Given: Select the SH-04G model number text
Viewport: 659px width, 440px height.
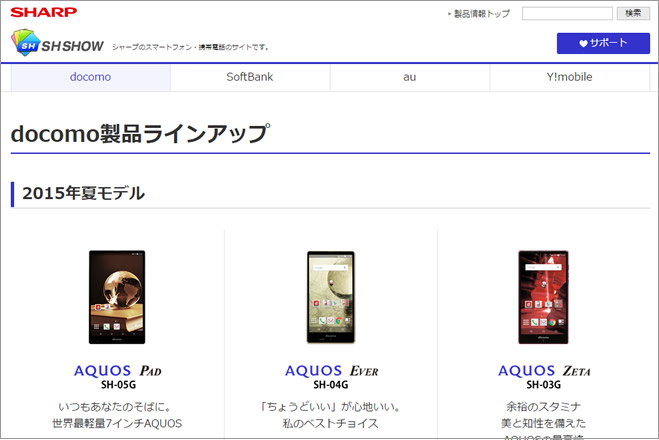Looking at the screenshot, I should click(331, 385).
